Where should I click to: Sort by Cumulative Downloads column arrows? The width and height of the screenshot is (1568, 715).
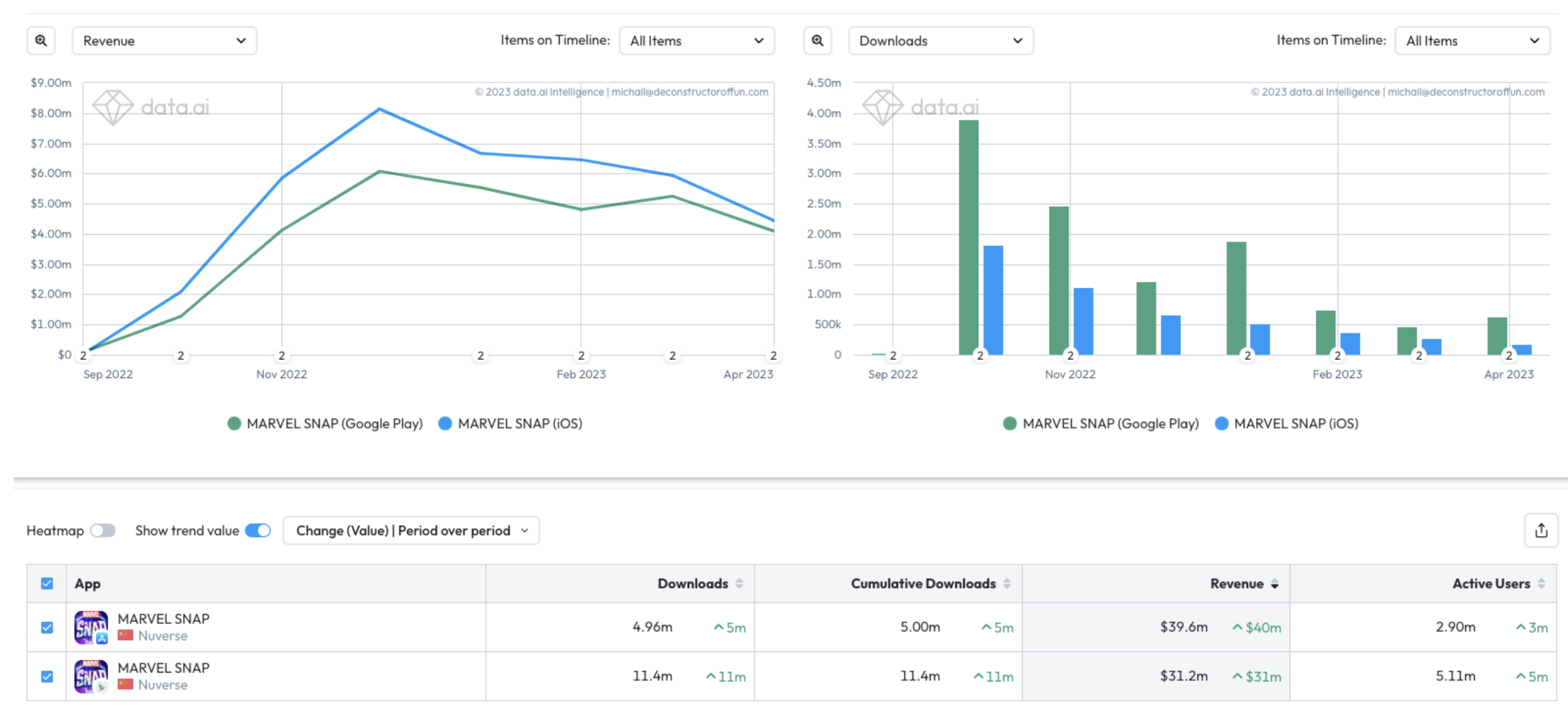1007,584
